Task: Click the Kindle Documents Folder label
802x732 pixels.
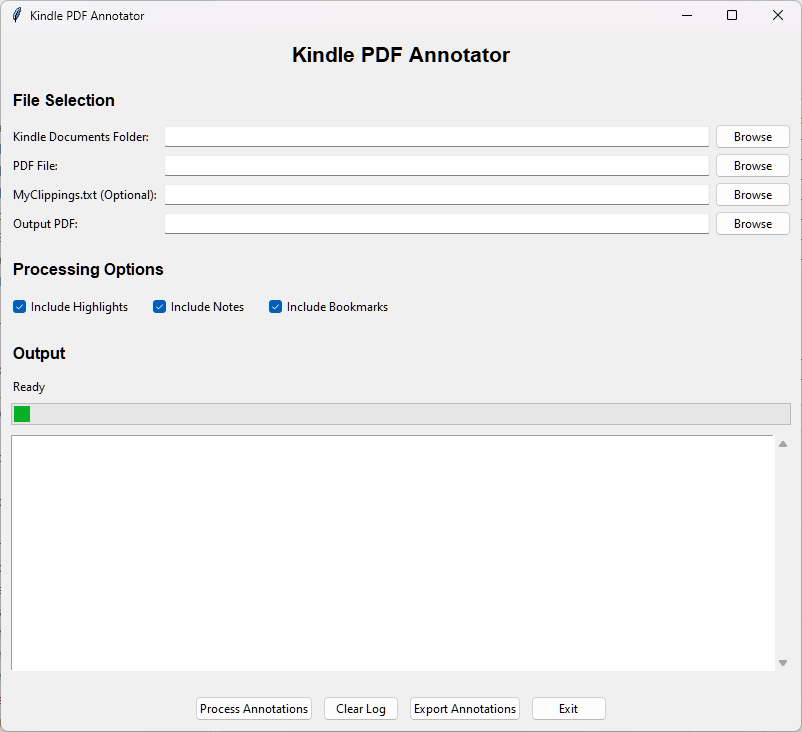Action: click(x=81, y=137)
